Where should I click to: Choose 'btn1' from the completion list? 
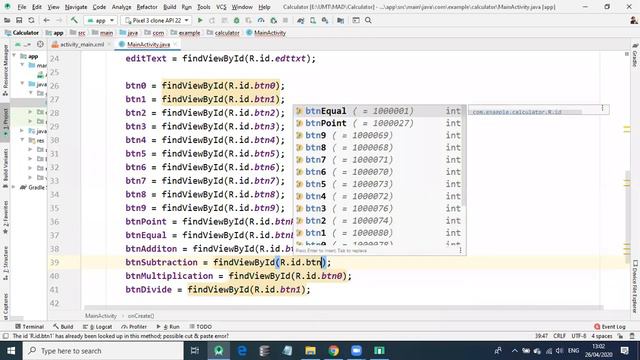pos(379,233)
